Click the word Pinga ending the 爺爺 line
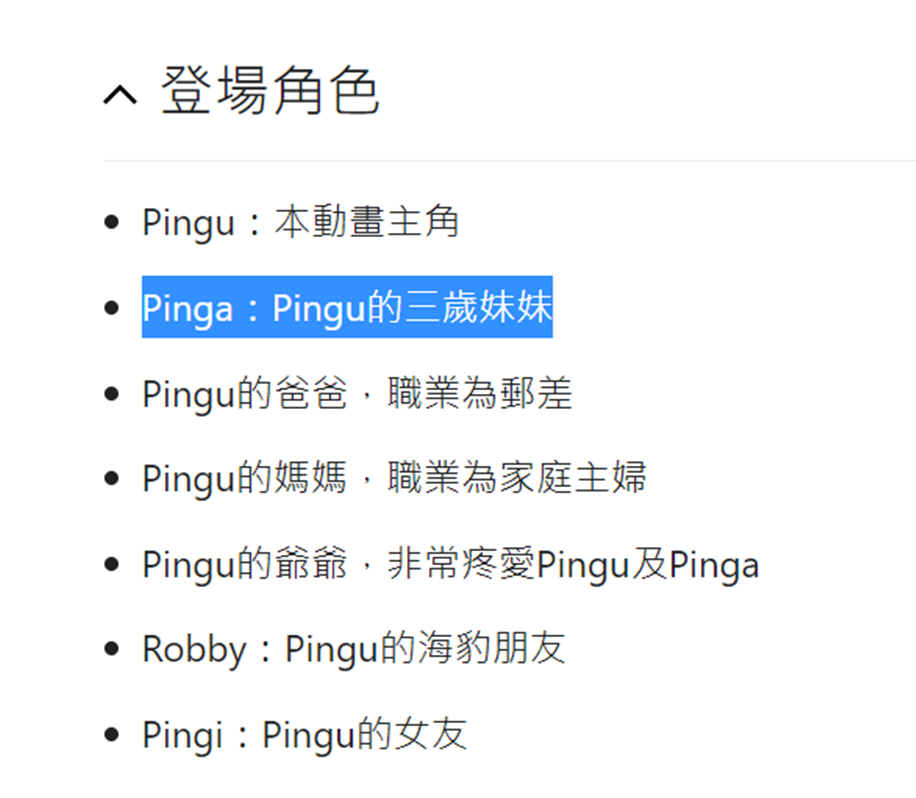This screenshot has height=798, width=916. [x=714, y=565]
